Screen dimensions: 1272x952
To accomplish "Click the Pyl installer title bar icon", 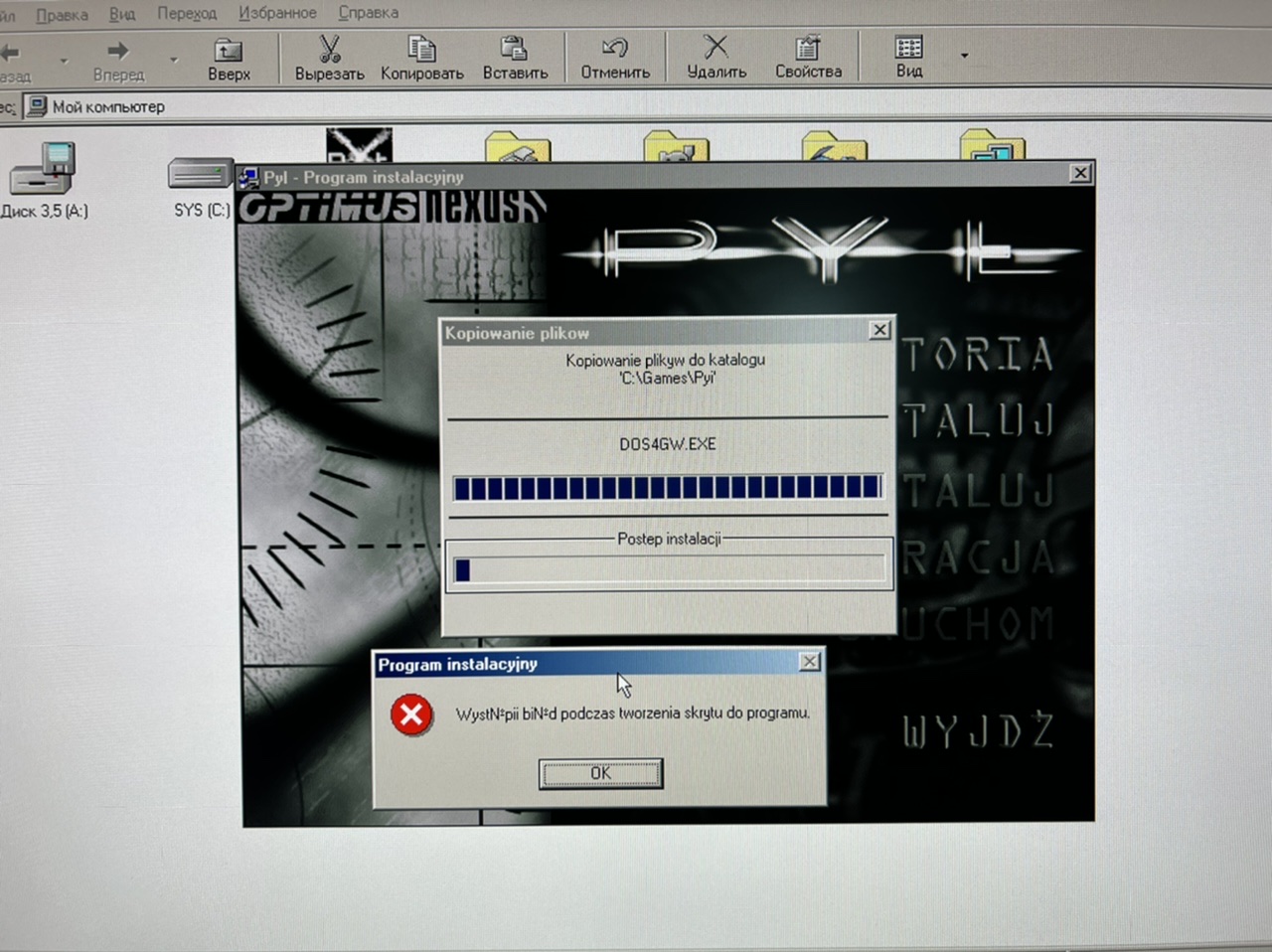I will coord(249,177).
